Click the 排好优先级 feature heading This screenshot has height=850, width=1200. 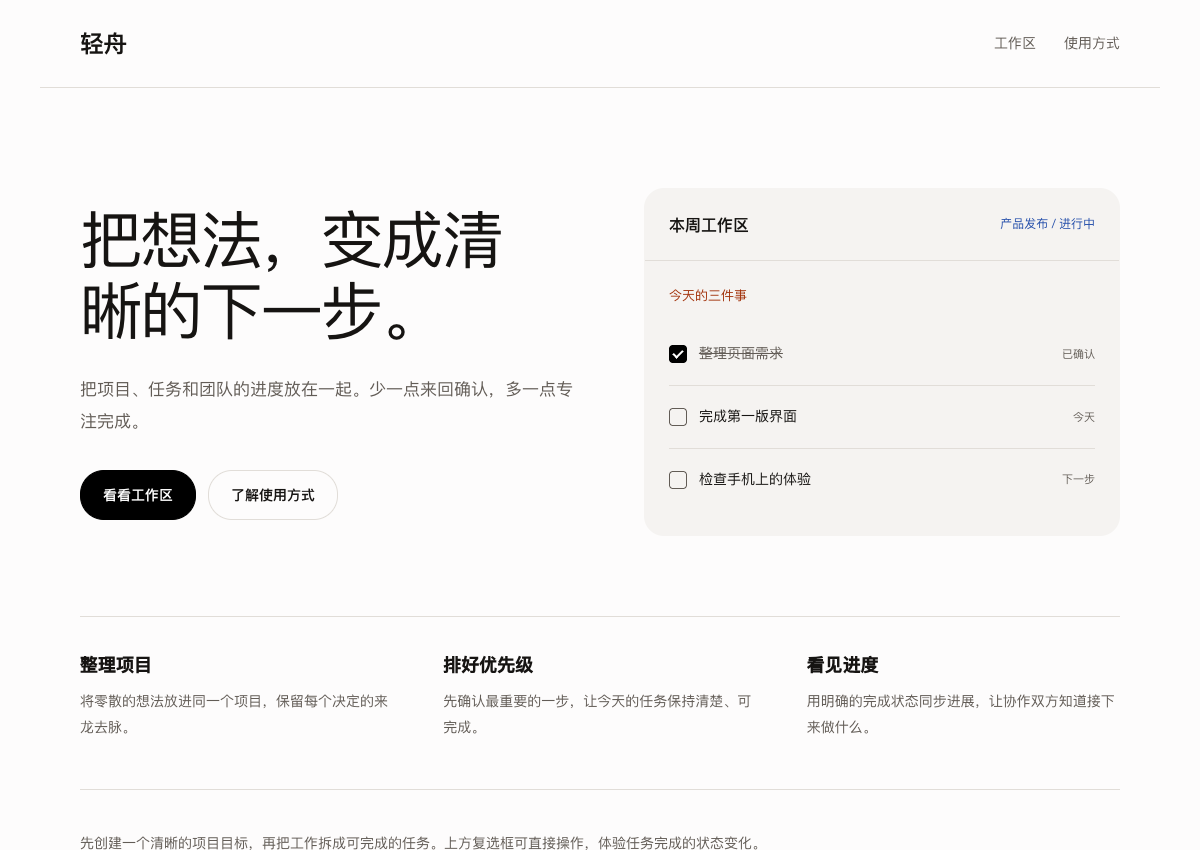coord(488,665)
